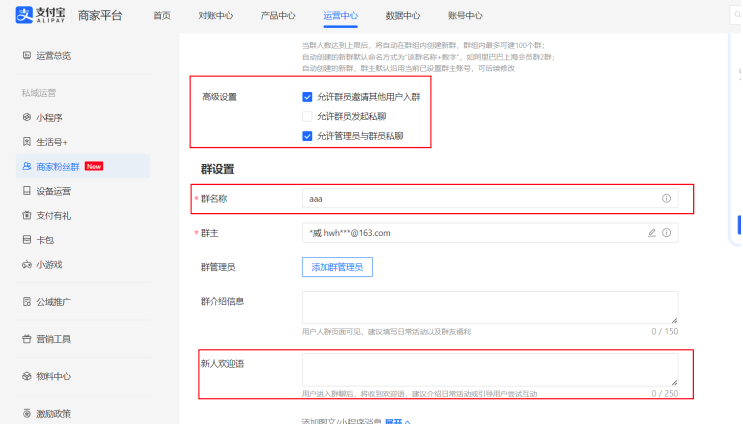Click the Alipay logo in the header
This screenshot has width=743, height=424.
click(x=34, y=15)
